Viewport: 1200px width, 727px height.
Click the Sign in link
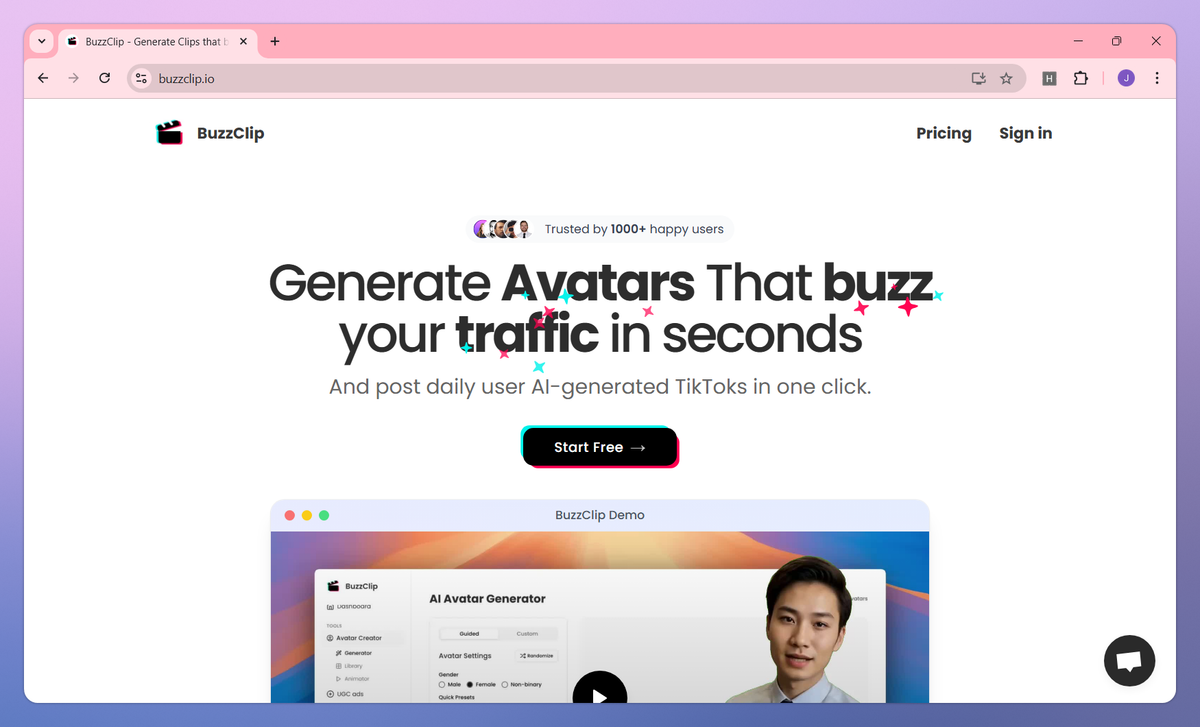(x=1025, y=133)
